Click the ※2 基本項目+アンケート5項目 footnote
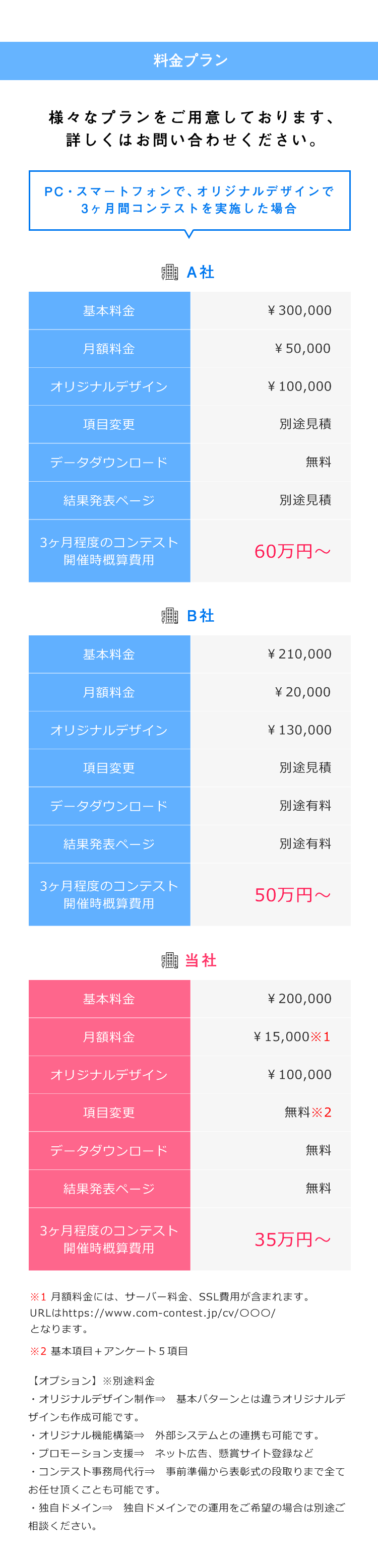 109,1351
